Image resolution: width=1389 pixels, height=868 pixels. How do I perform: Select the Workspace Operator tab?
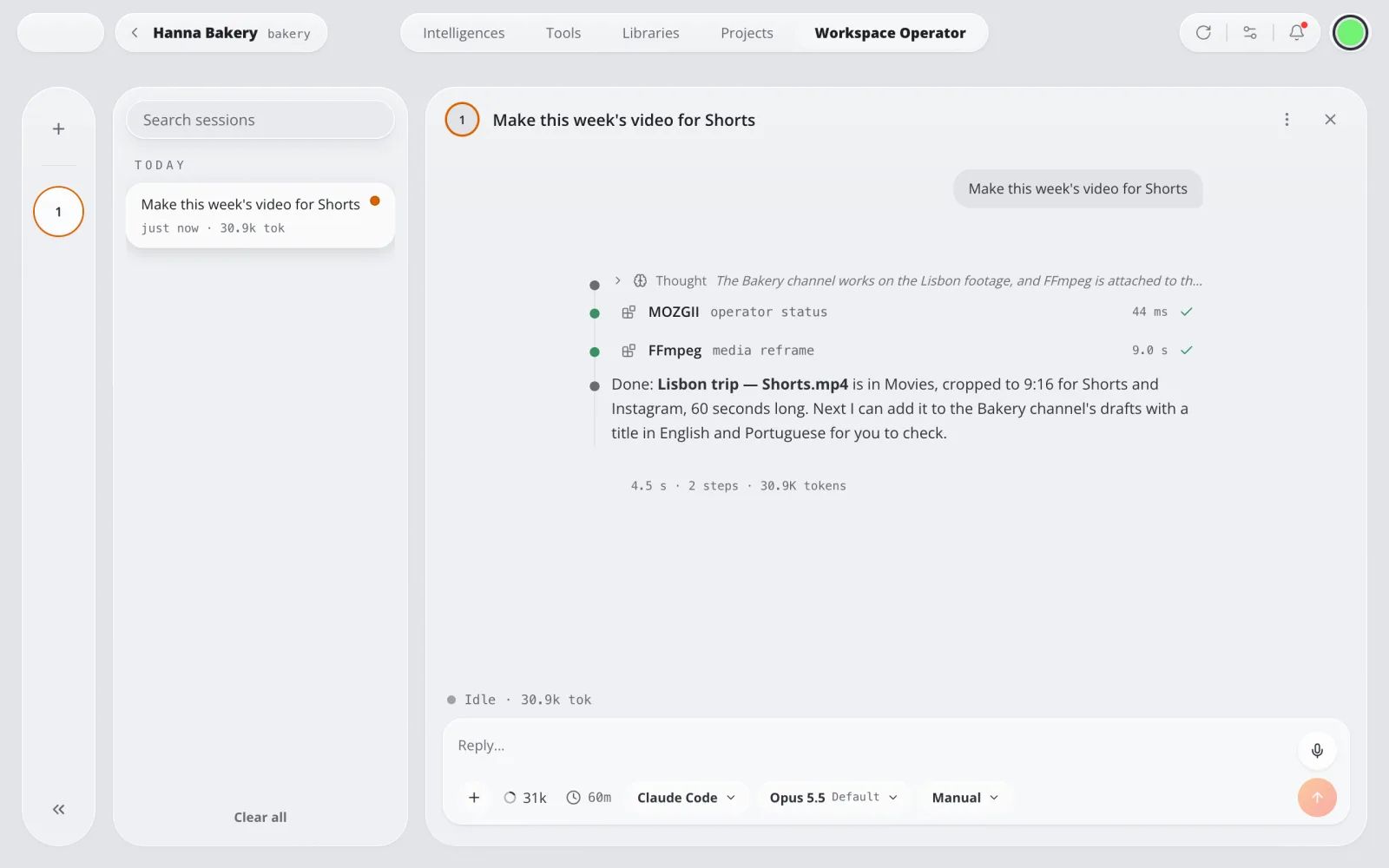890,33
